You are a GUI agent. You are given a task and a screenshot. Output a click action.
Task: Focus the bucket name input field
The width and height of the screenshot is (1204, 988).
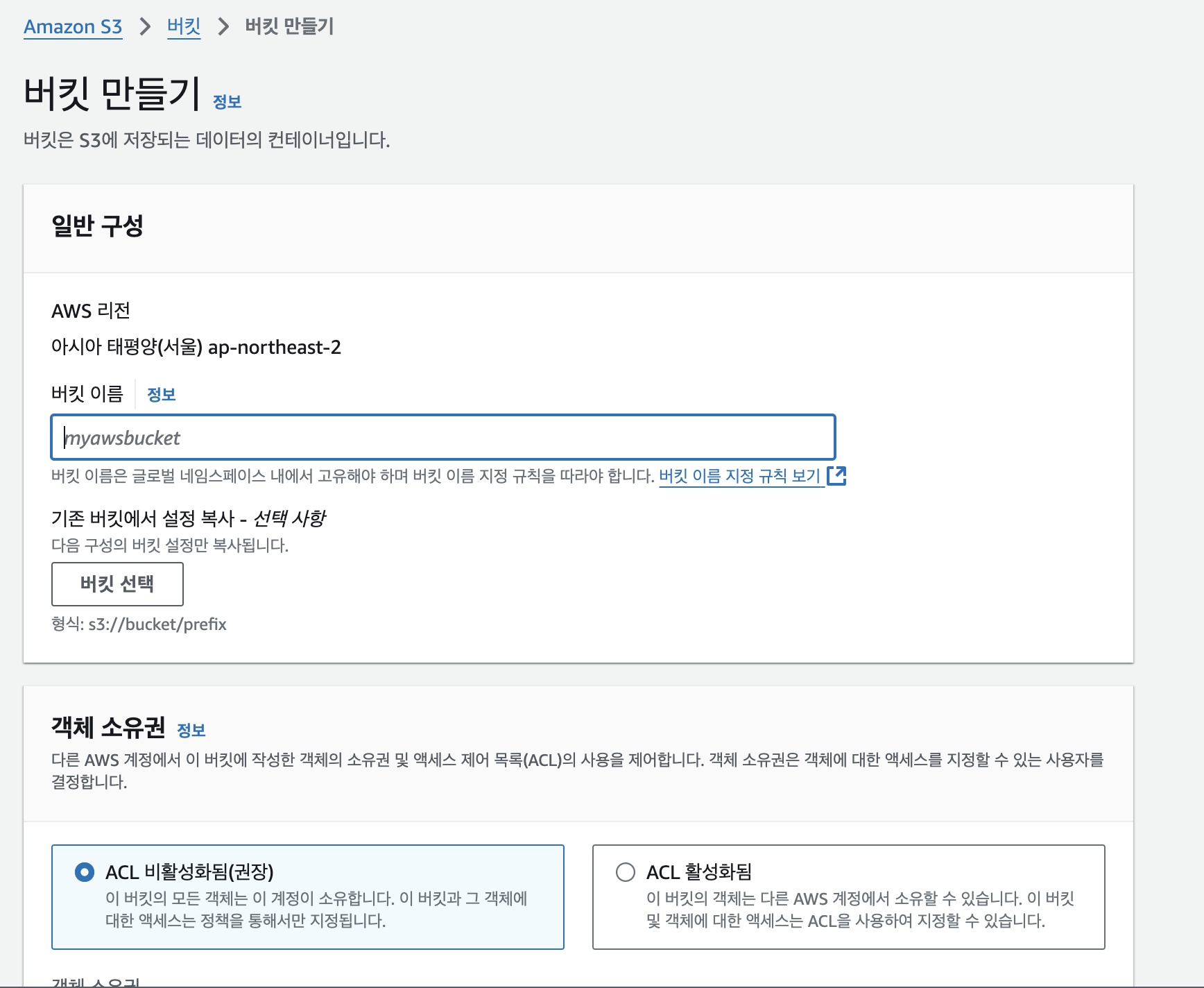(x=443, y=437)
